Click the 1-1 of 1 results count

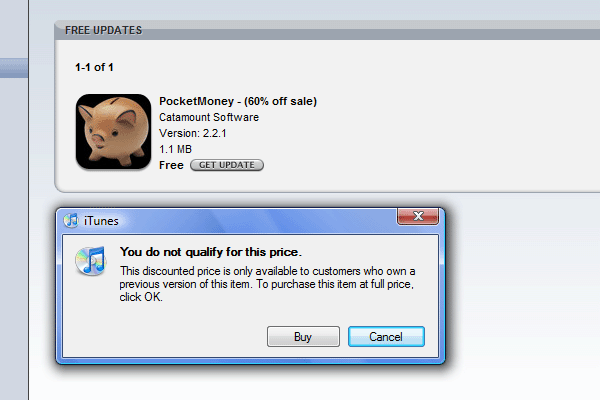pyautogui.click(x=94, y=67)
